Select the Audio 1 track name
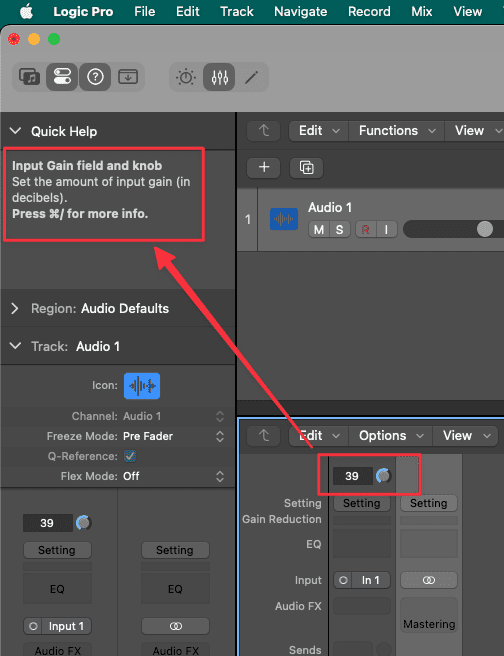 point(330,208)
